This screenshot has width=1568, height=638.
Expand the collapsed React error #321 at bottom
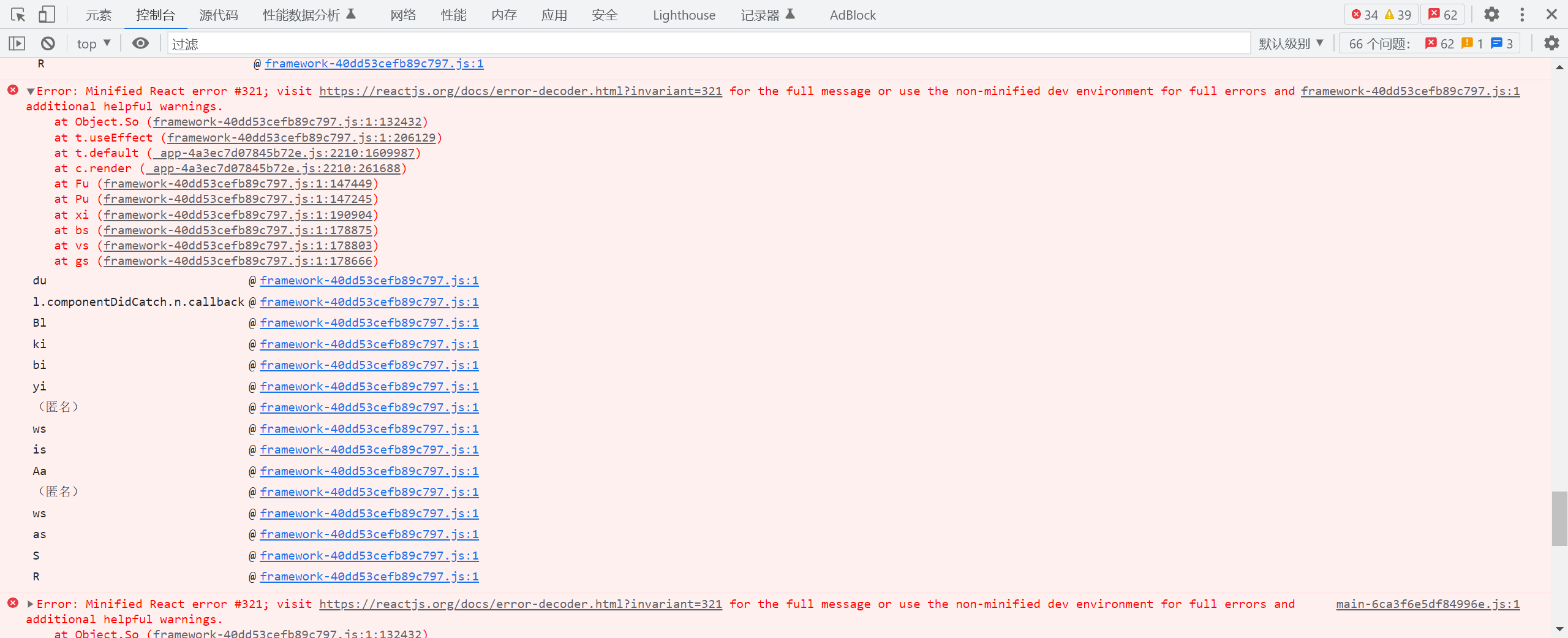pyautogui.click(x=30, y=604)
